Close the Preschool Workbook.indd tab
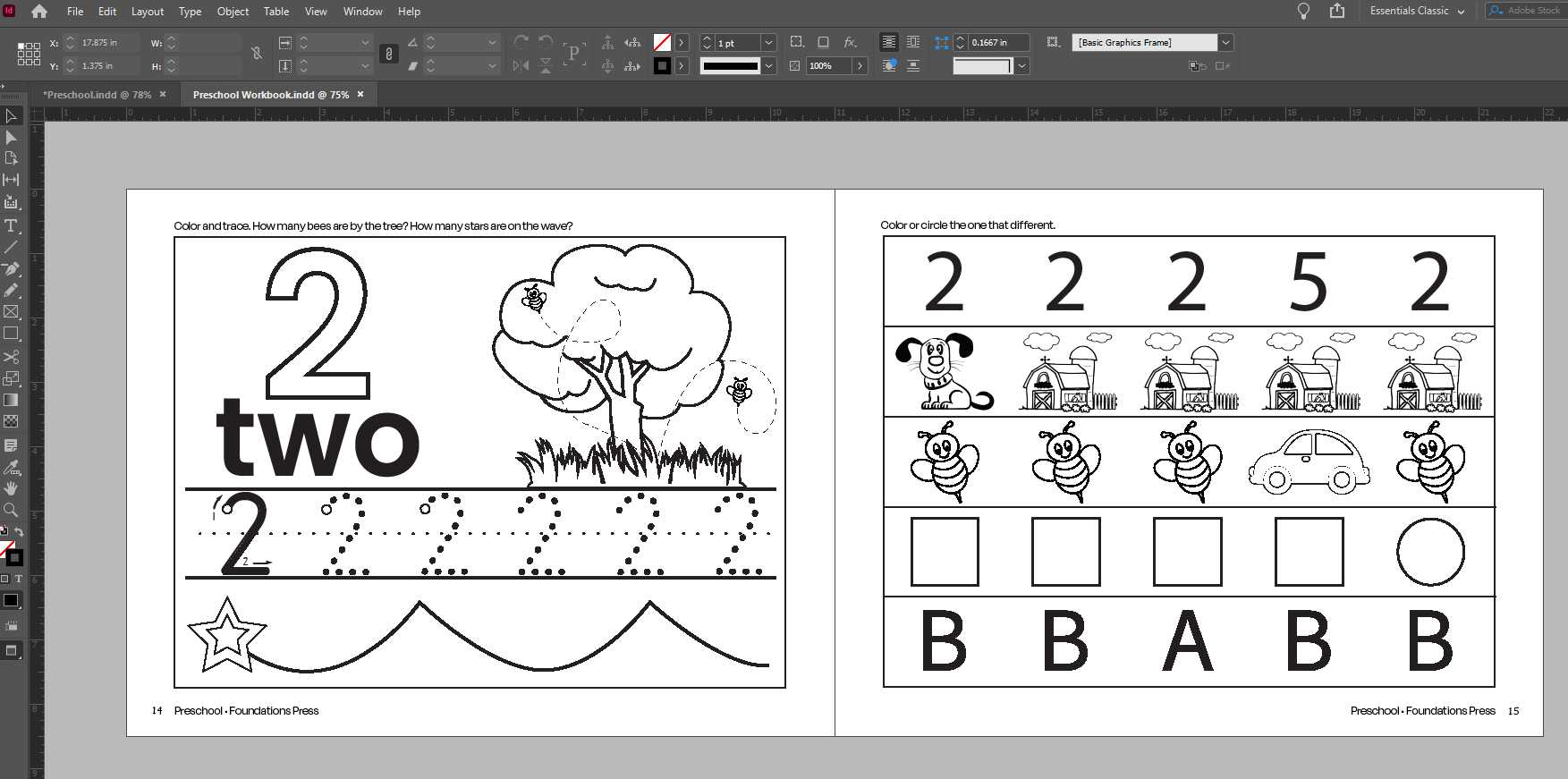The height and width of the screenshot is (779, 1568). 360,94
